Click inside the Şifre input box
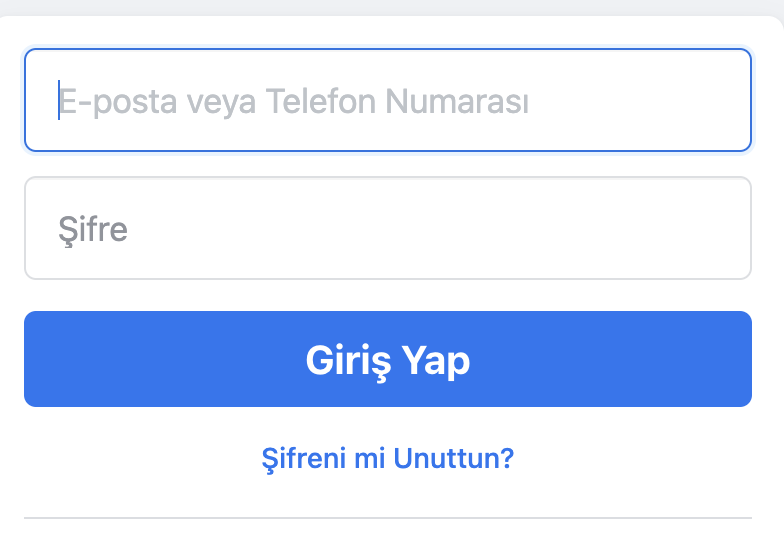The height and width of the screenshot is (556, 784). point(387,229)
